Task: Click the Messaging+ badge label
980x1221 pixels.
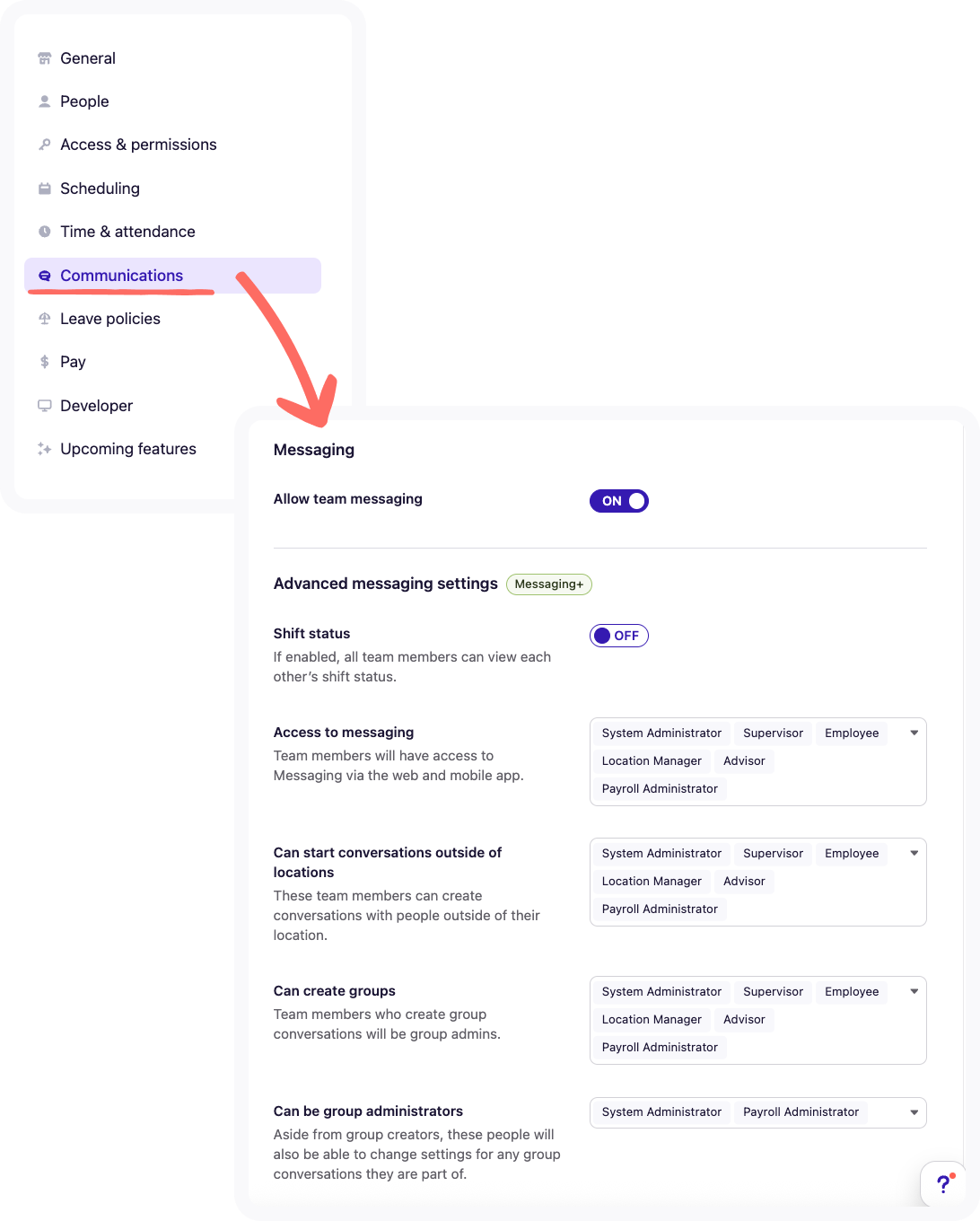Action: click(x=548, y=584)
